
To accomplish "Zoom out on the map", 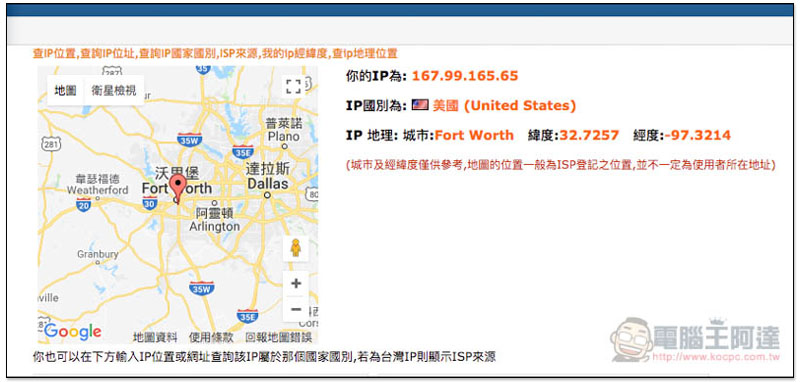I will 296,309.
